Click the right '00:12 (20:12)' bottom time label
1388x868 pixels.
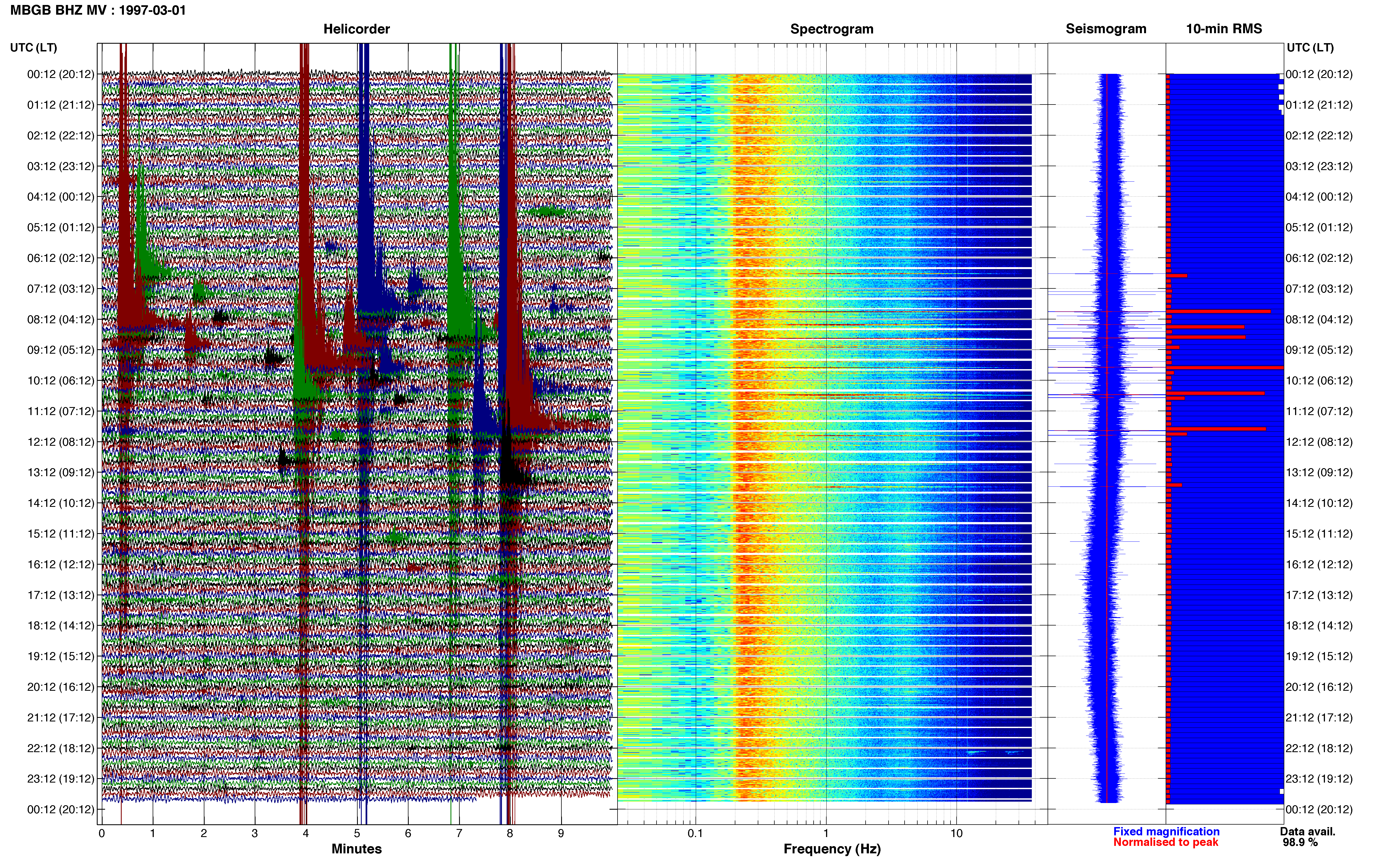[1319, 810]
